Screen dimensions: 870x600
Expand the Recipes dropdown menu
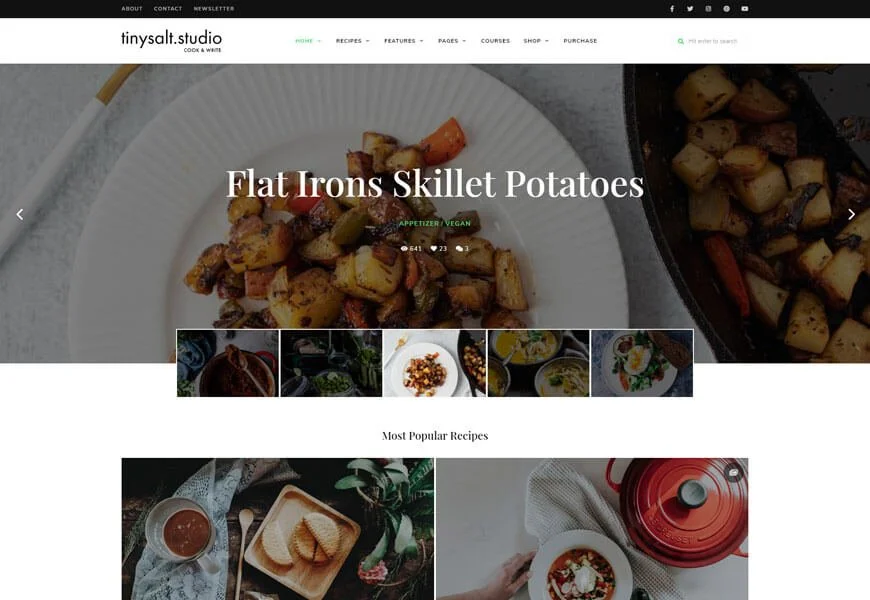click(x=352, y=41)
